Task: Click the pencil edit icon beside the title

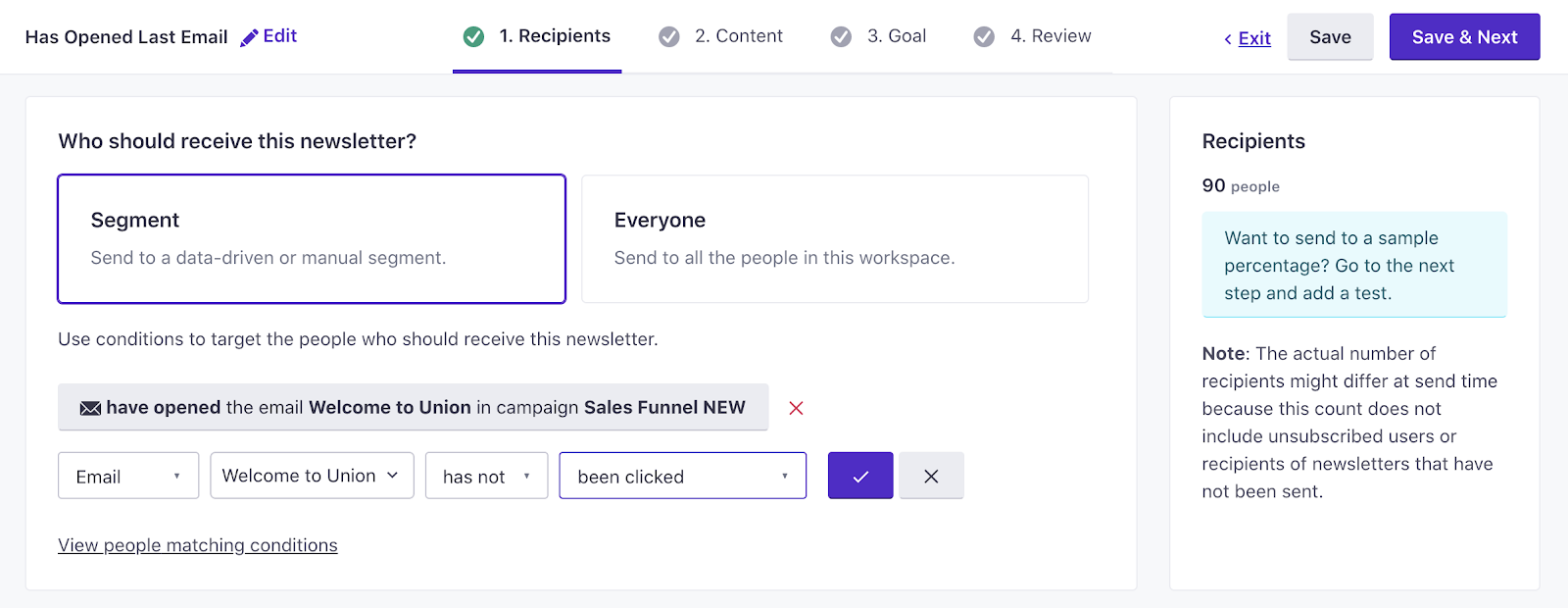Action: pos(250,37)
